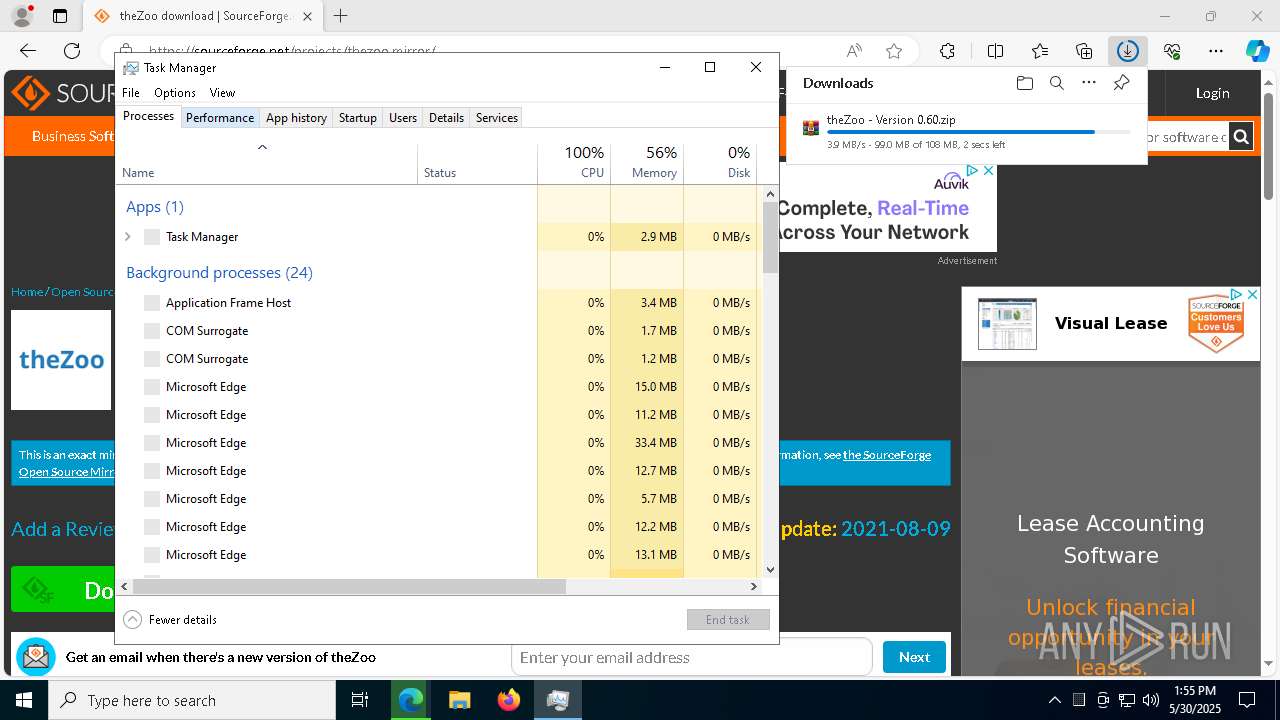Open the notification center icon
Screen dimensions: 1280x720
coord(1247,700)
